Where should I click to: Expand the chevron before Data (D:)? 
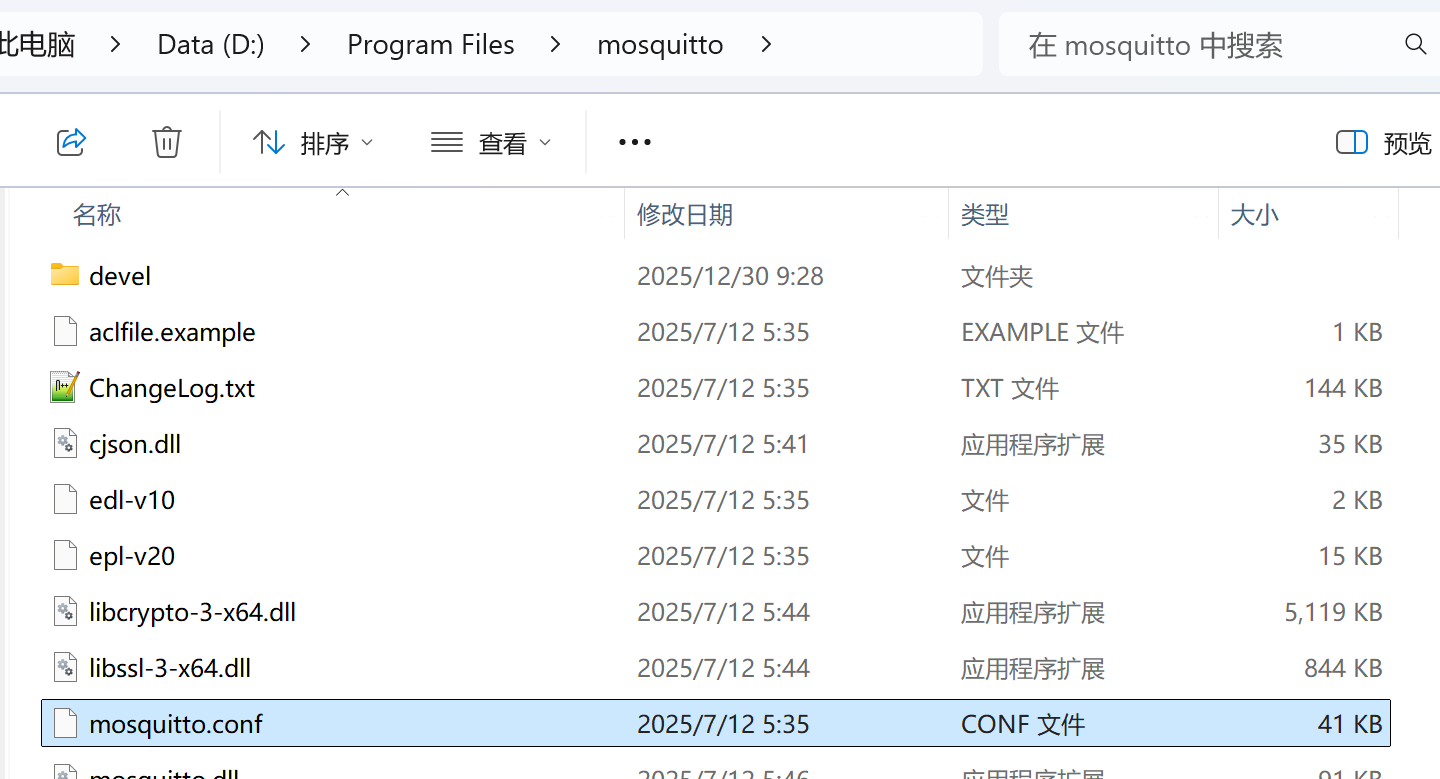[x=116, y=44]
